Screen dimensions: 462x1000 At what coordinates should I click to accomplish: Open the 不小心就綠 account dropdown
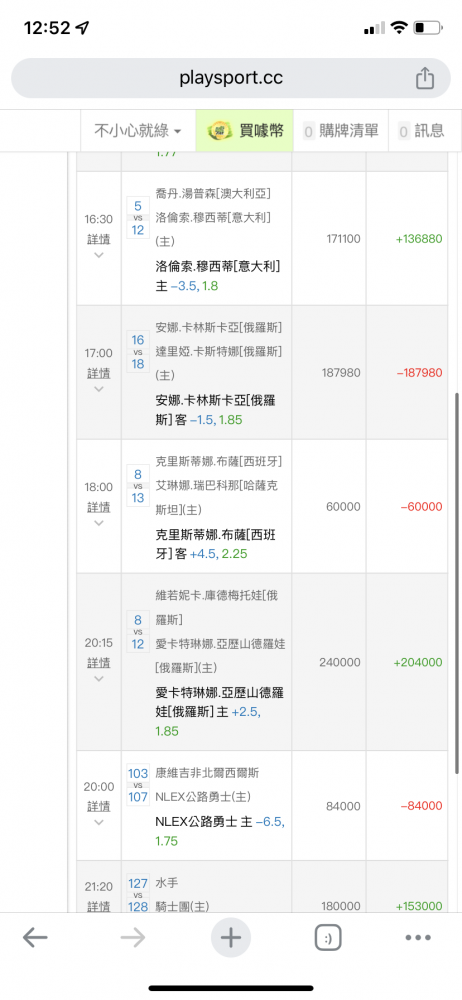coord(138,131)
